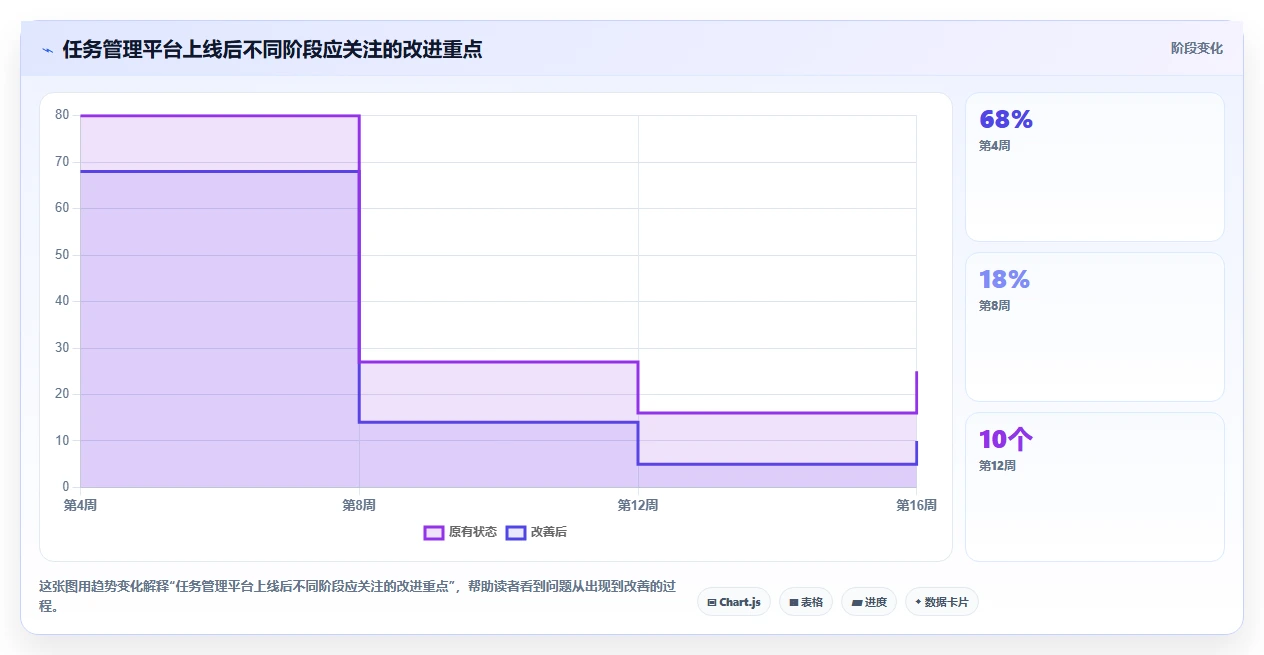This screenshot has width=1264, height=655.
Task: Click the 第12周 x-axis label
Action: pyautogui.click(x=638, y=505)
